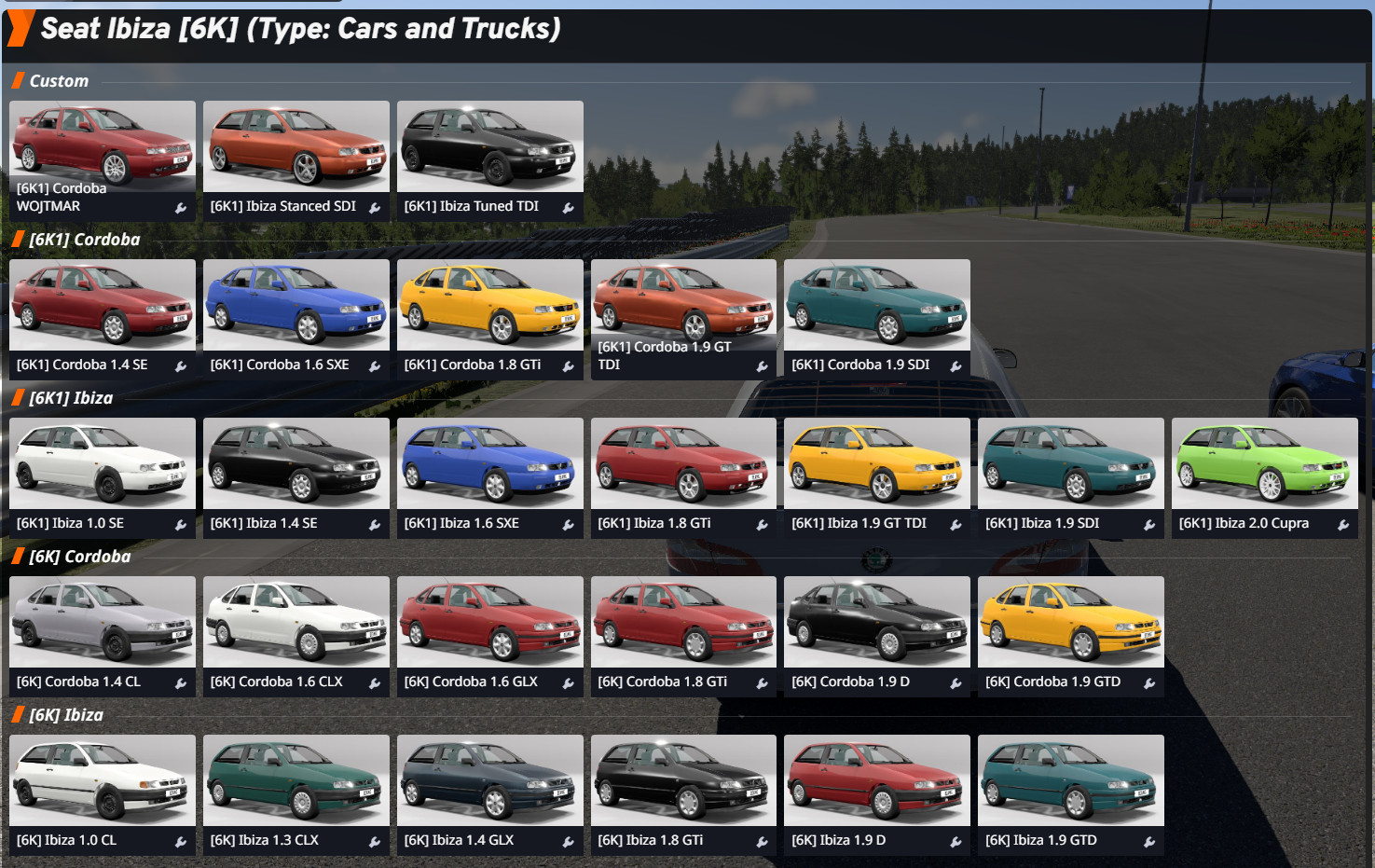1375x868 pixels.
Task: Click the "[6K1] Ibiza" section heading
Action: [x=71, y=398]
